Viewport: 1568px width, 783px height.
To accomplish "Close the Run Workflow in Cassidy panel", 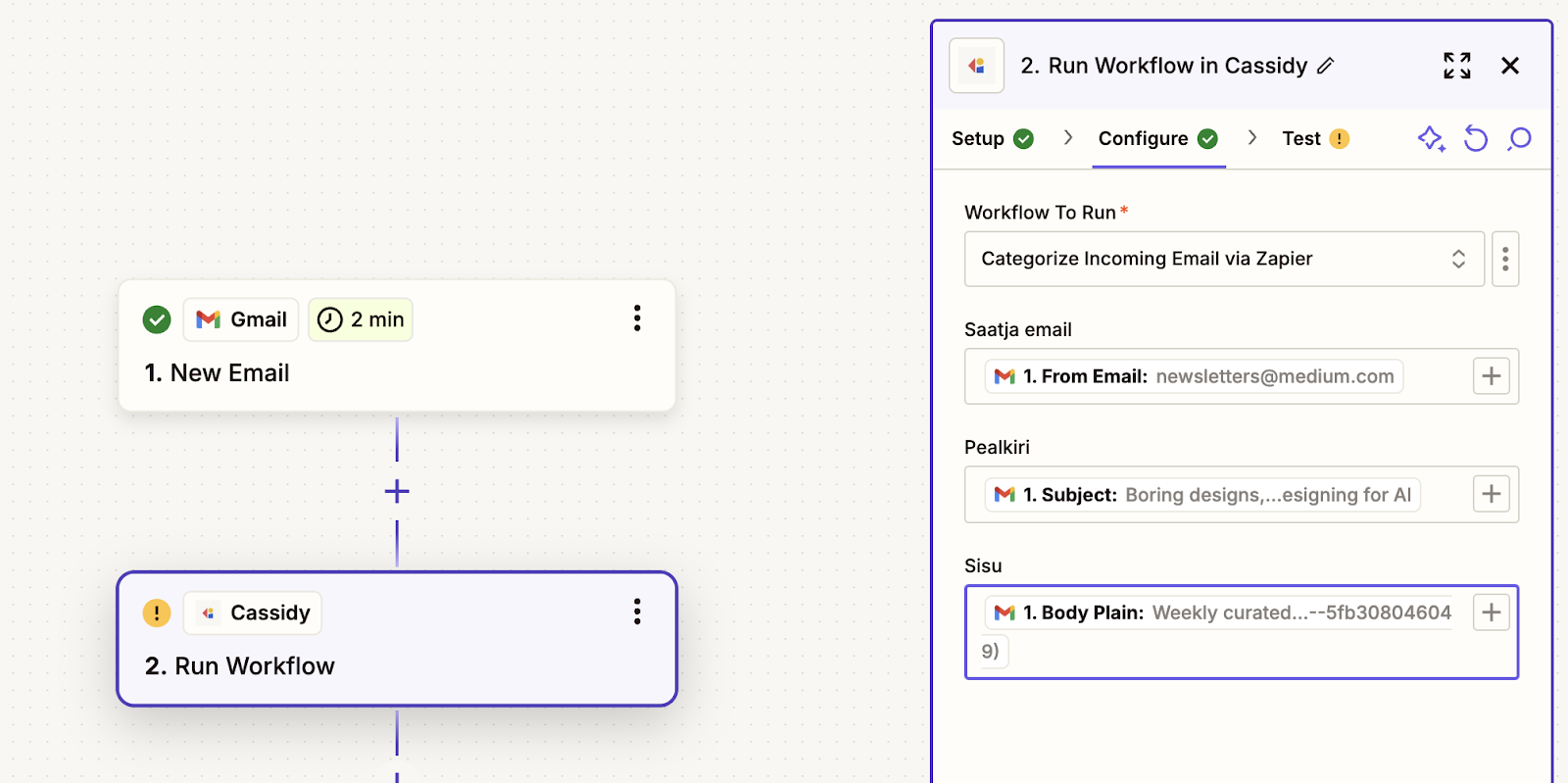I will (x=1510, y=66).
